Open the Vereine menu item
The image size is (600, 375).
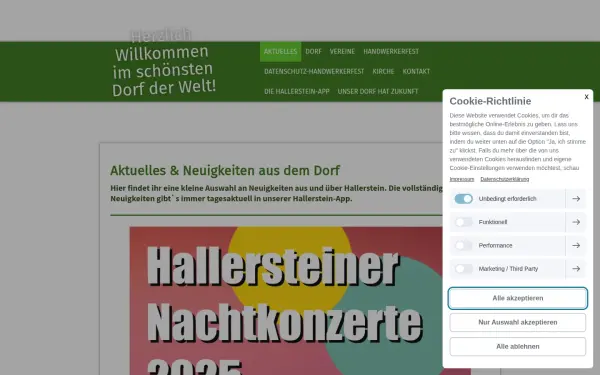tap(342, 51)
